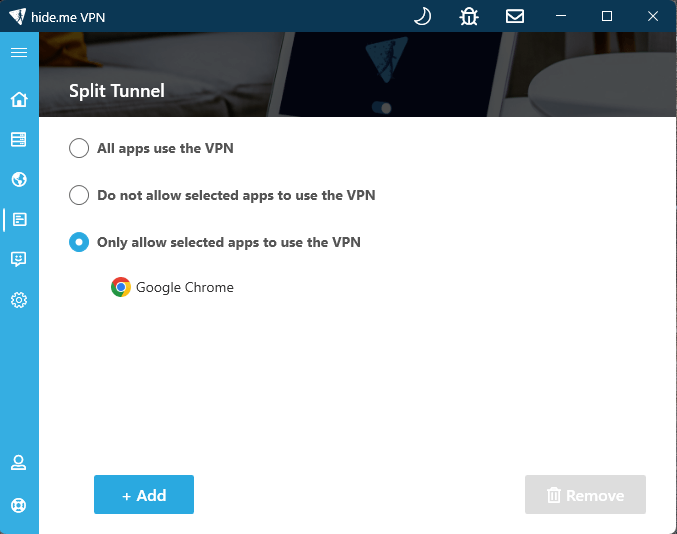Maximize the hide.me VPN window
677x534 pixels.
607,16
